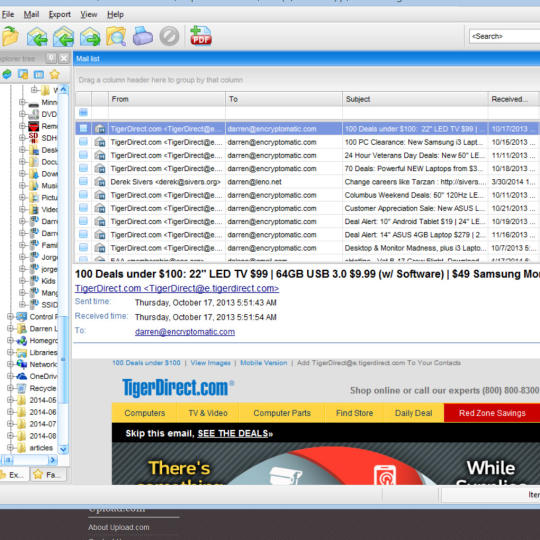Click the Reply toolbar icon
The height and width of the screenshot is (540, 540).
(37, 36)
